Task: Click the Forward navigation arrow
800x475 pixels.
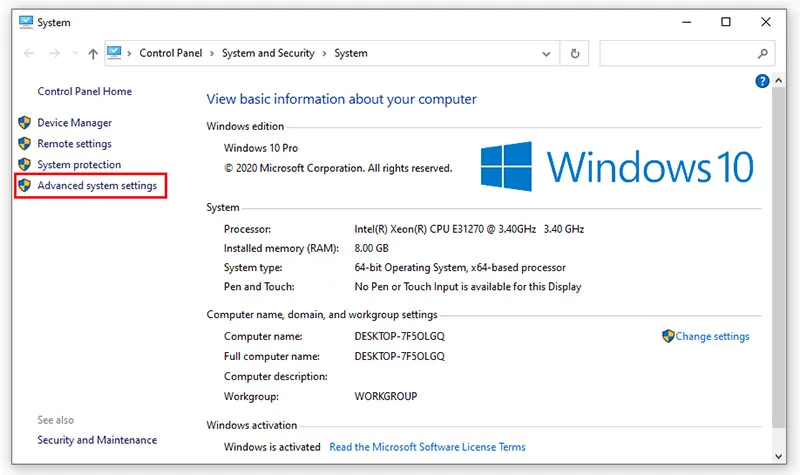Action: pyautogui.click(x=55, y=53)
